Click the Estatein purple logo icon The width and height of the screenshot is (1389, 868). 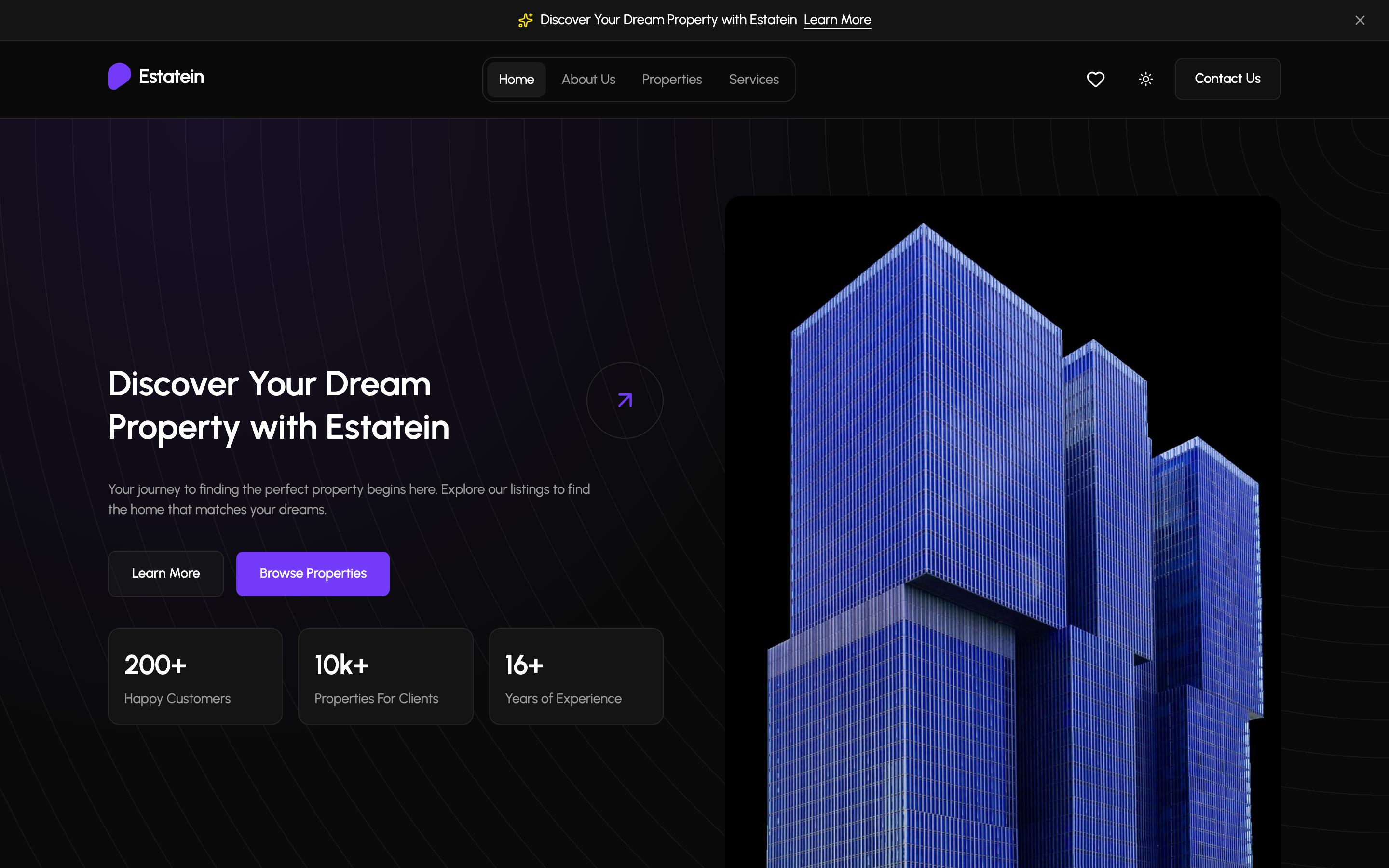point(120,76)
